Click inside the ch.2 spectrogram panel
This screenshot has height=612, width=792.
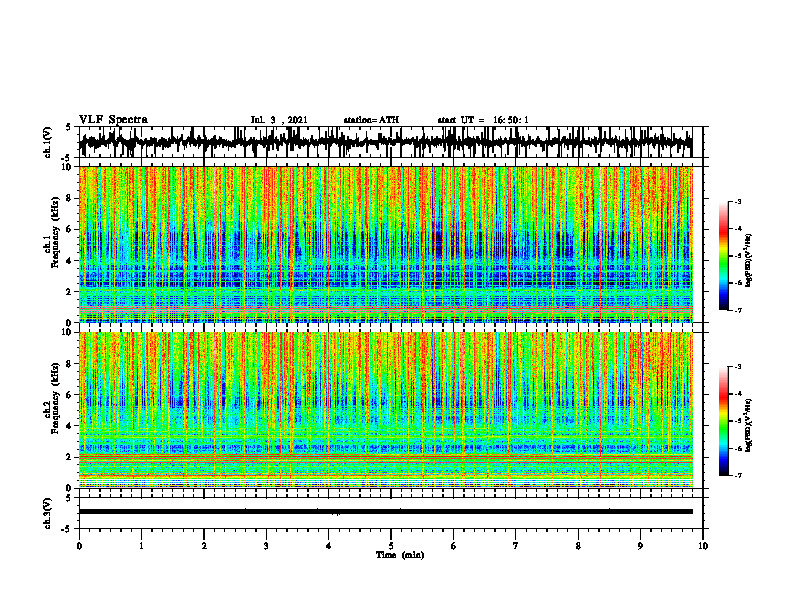(x=385, y=410)
